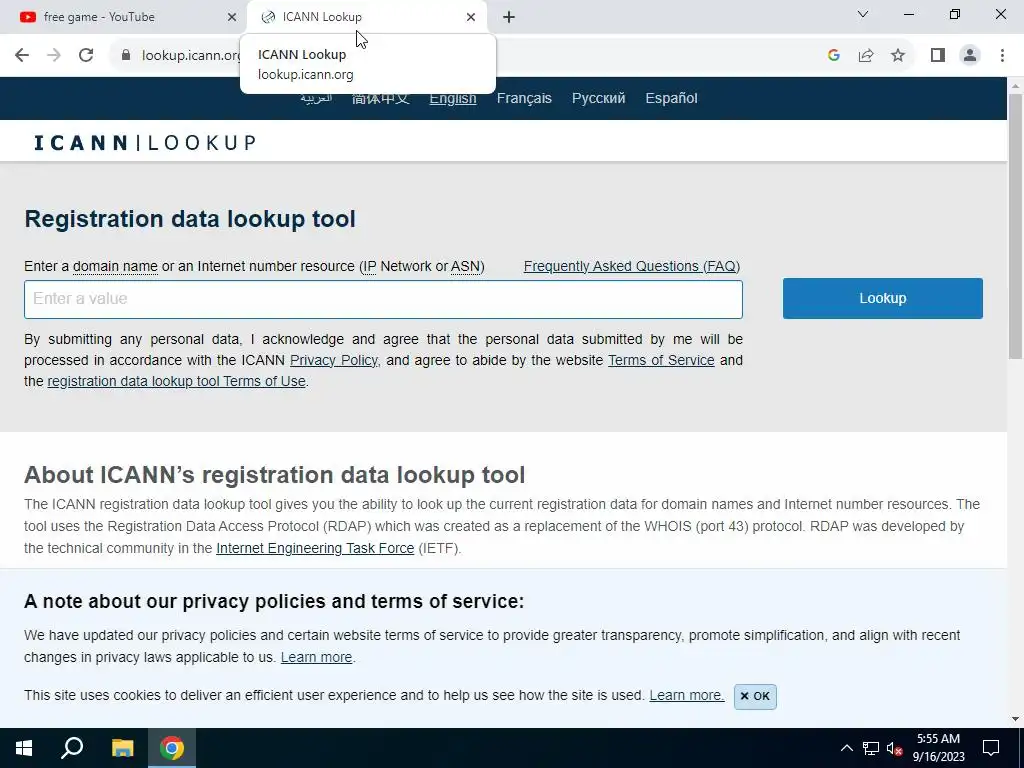Screen dimensions: 1024x768
Task: Click the share page icon
Action: tap(866, 56)
